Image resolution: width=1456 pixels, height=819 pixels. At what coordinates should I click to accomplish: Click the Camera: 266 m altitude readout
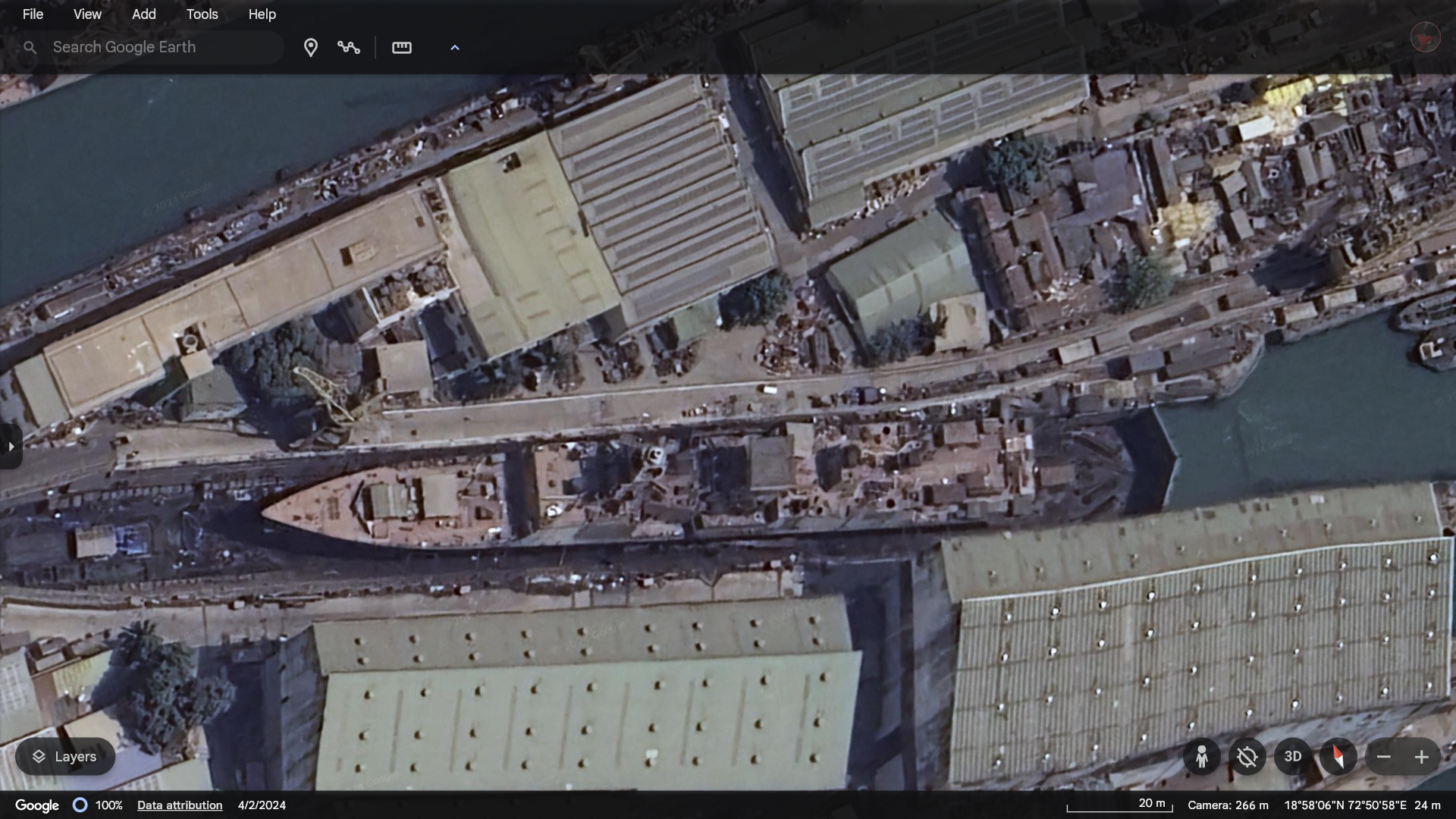pyautogui.click(x=1228, y=805)
